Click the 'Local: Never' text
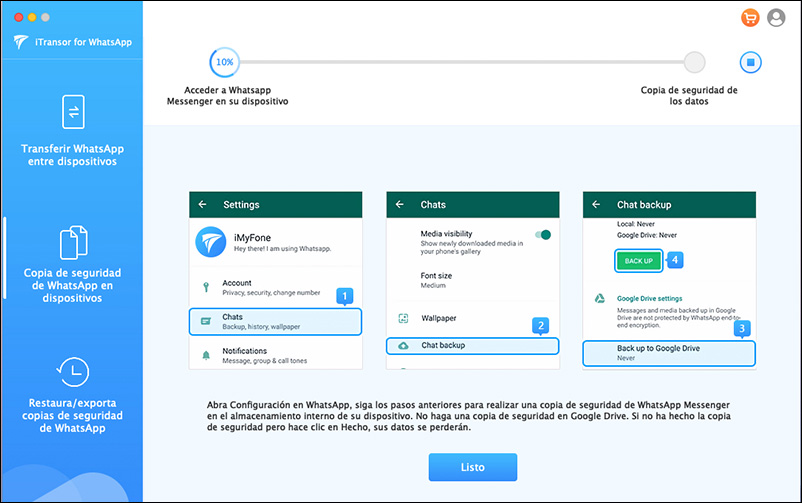The width and height of the screenshot is (802, 503). point(636,224)
